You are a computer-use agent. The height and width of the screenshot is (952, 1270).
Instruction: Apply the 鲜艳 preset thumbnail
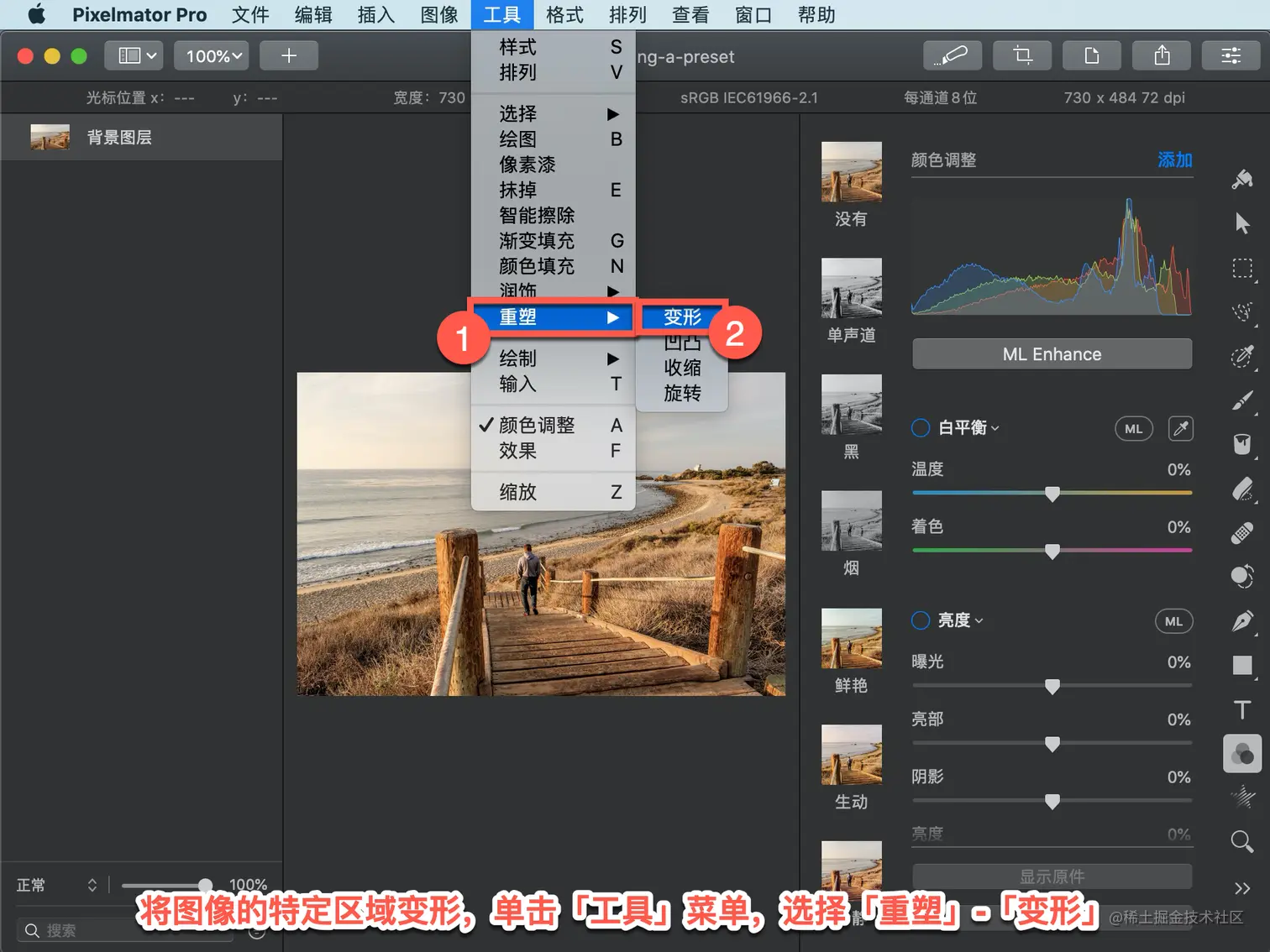coord(852,639)
